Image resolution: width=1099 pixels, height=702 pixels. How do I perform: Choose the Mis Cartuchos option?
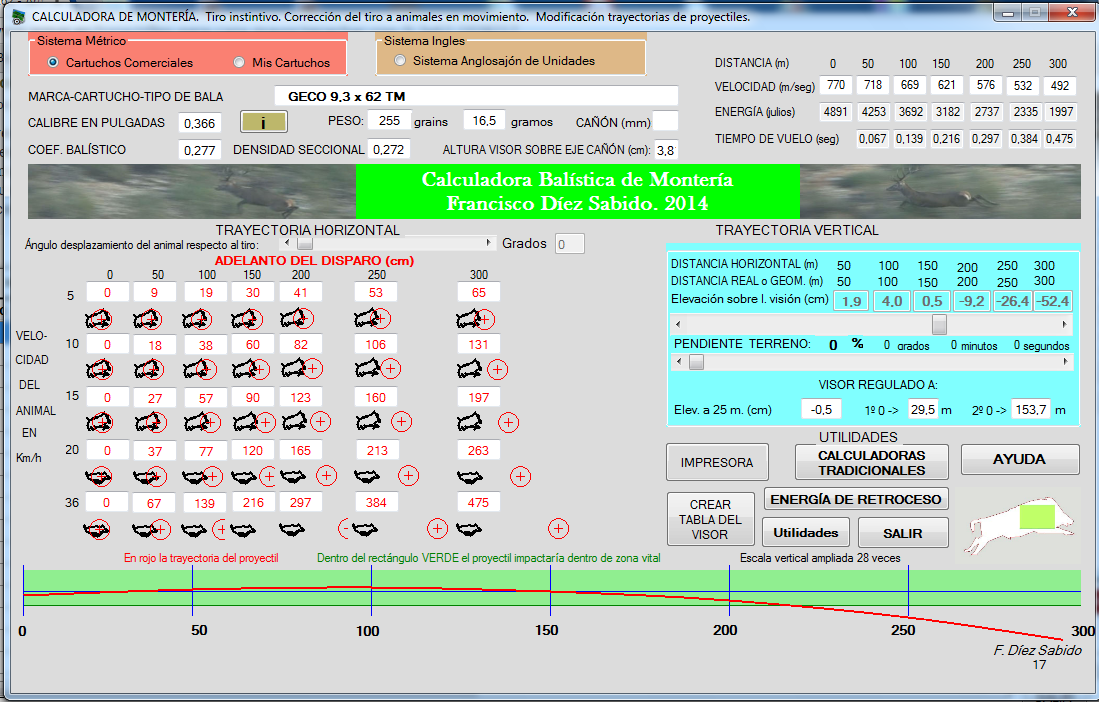point(239,63)
